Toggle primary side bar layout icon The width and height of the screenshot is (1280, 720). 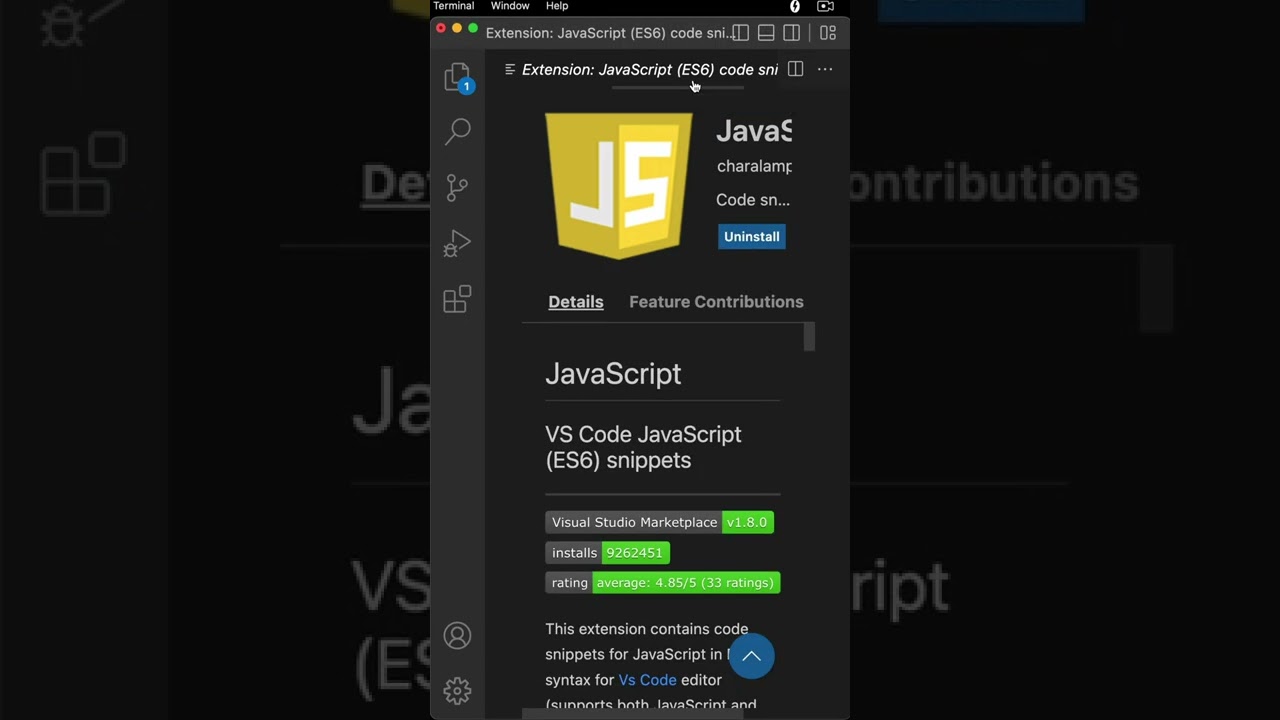740,33
